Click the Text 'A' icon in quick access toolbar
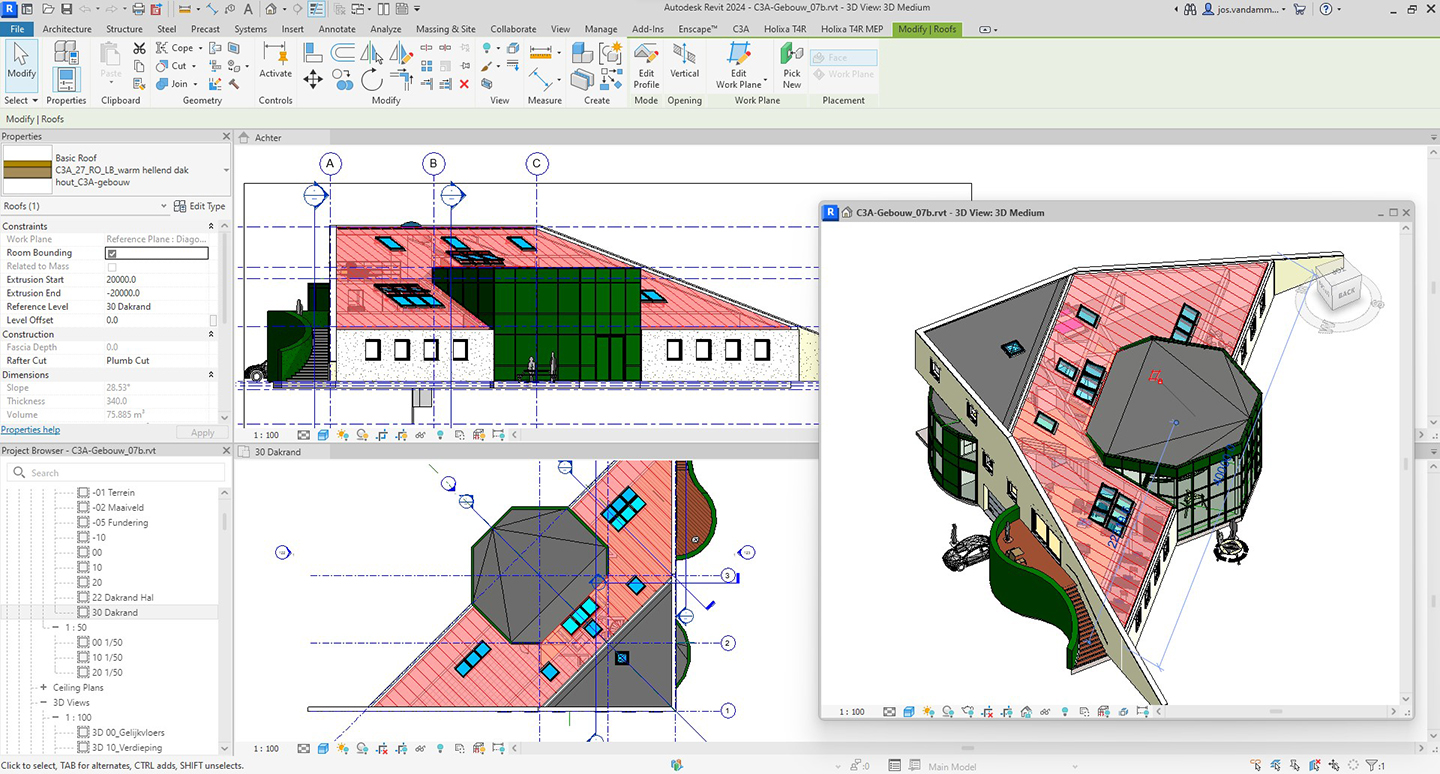 248,9
